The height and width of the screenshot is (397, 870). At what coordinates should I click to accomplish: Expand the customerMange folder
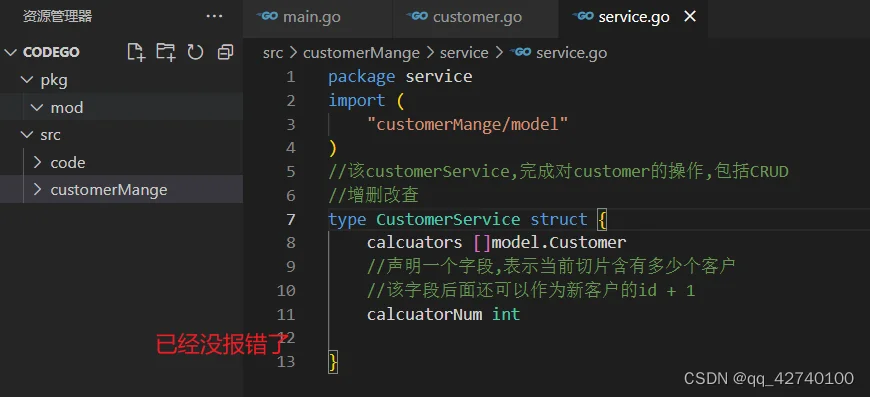tap(37, 190)
